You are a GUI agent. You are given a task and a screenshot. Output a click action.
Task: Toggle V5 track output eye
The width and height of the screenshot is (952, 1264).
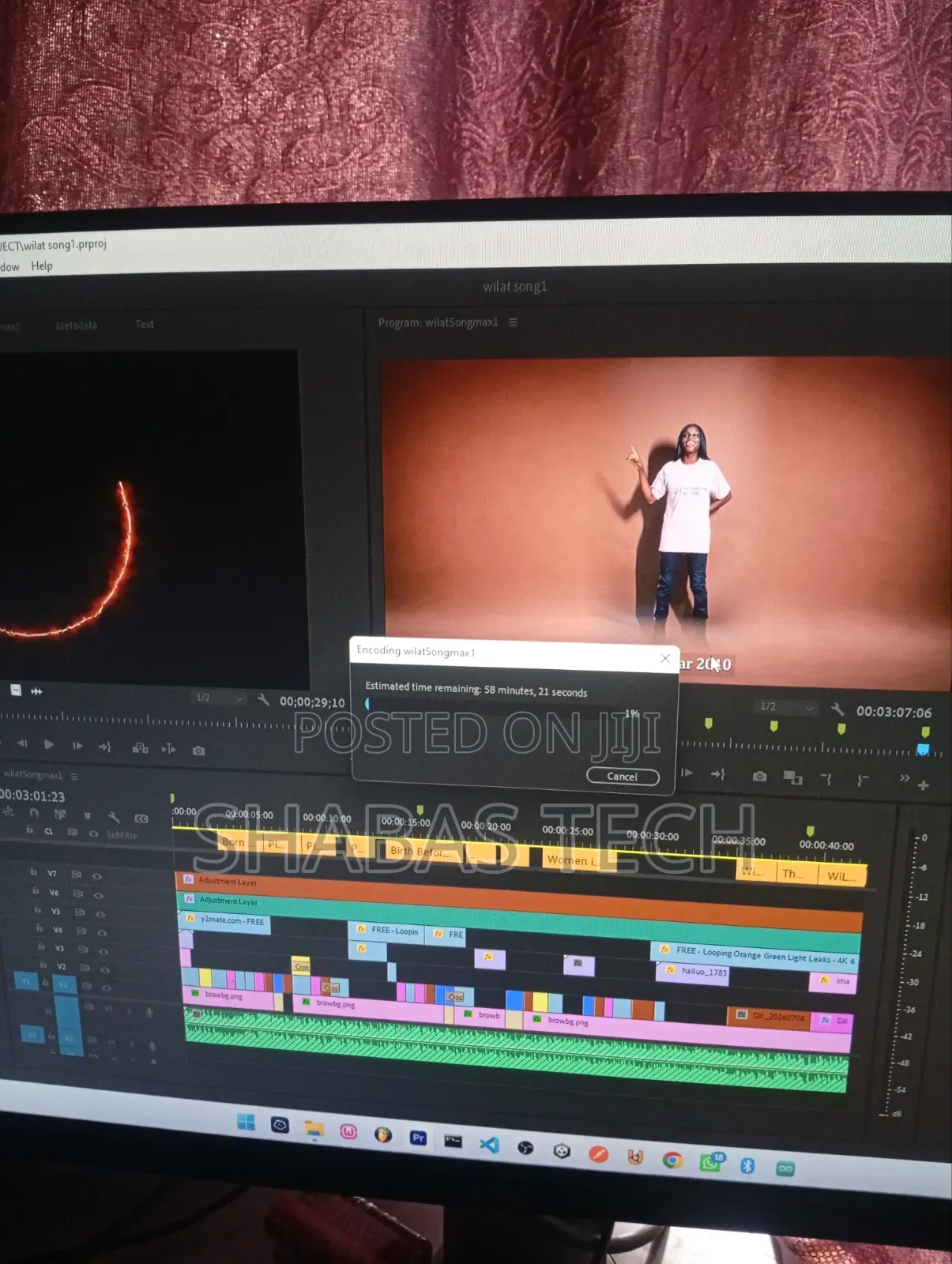click(x=100, y=913)
